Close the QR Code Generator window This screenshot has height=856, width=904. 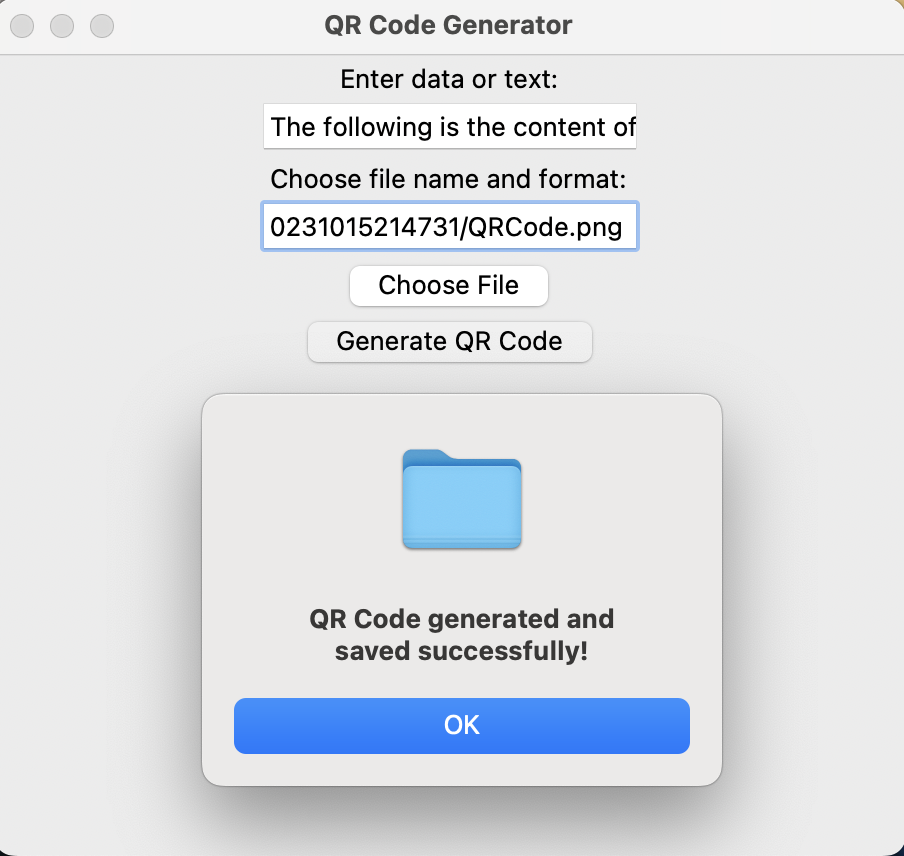pyautogui.click(x=22, y=26)
